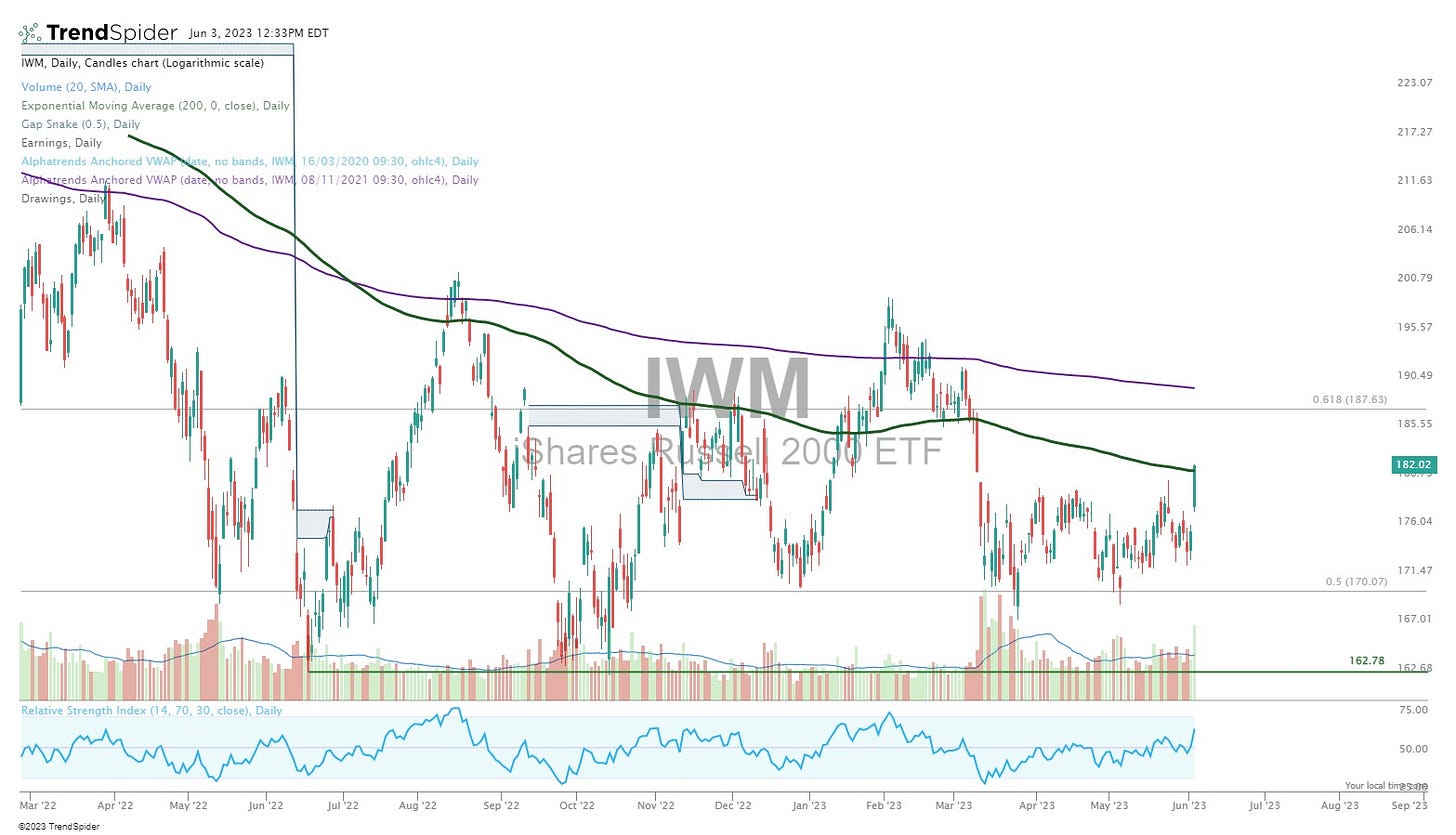Click the Sep '23 date label
Viewport: 1456px width, 835px height.
coord(1408,804)
